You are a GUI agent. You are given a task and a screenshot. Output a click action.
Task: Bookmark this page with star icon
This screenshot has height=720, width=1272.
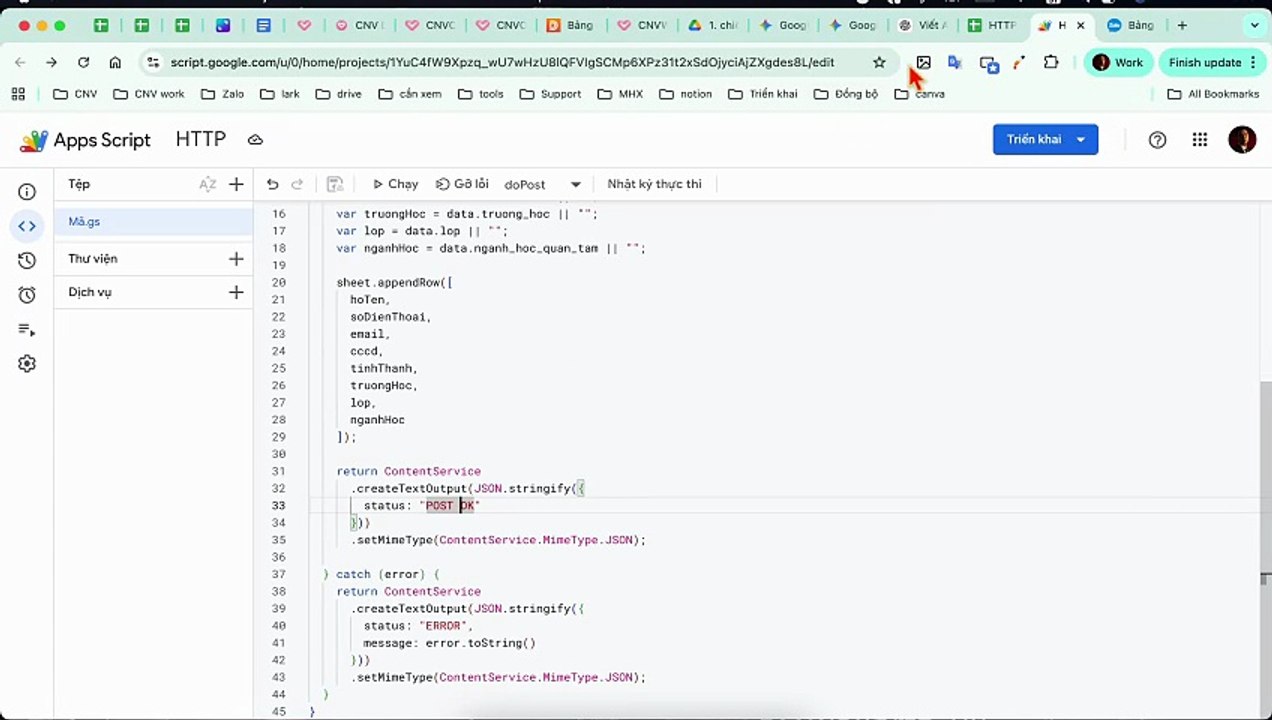coord(879,62)
